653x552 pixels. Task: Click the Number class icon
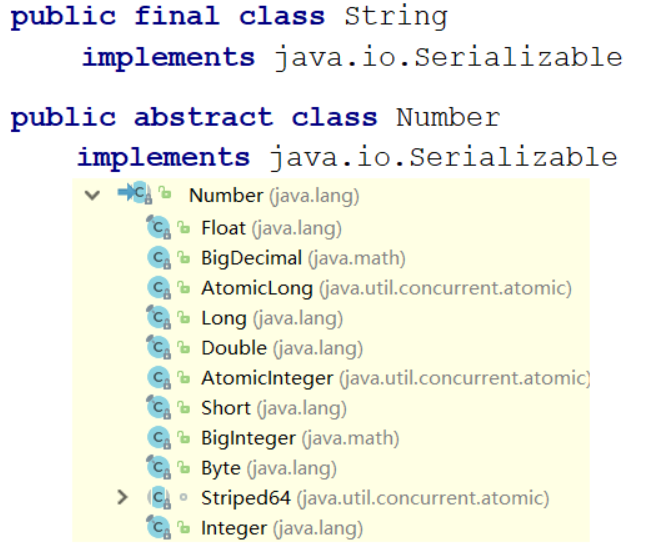click(x=136, y=193)
